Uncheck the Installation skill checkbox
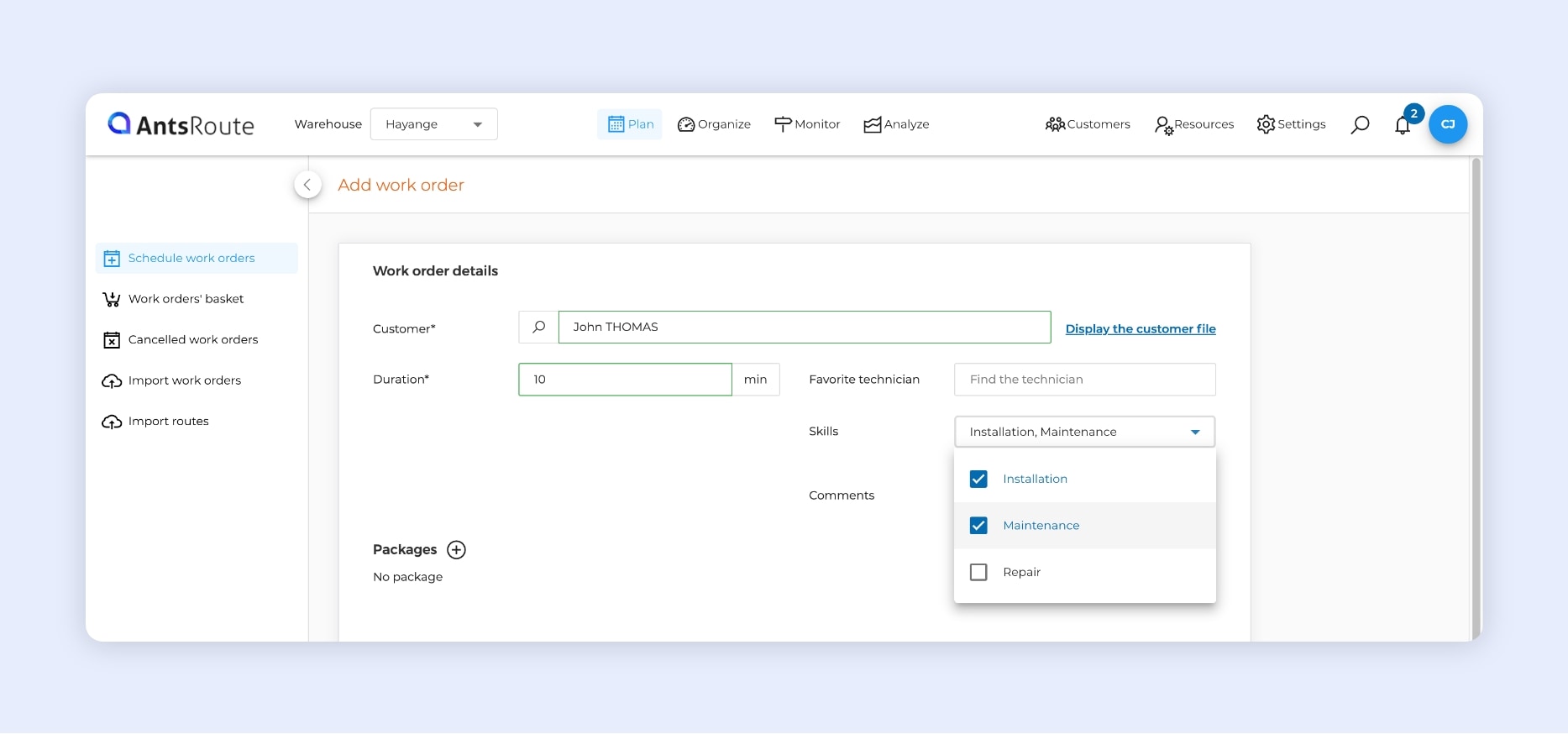This screenshot has height=734, width=1568. click(978, 479)
